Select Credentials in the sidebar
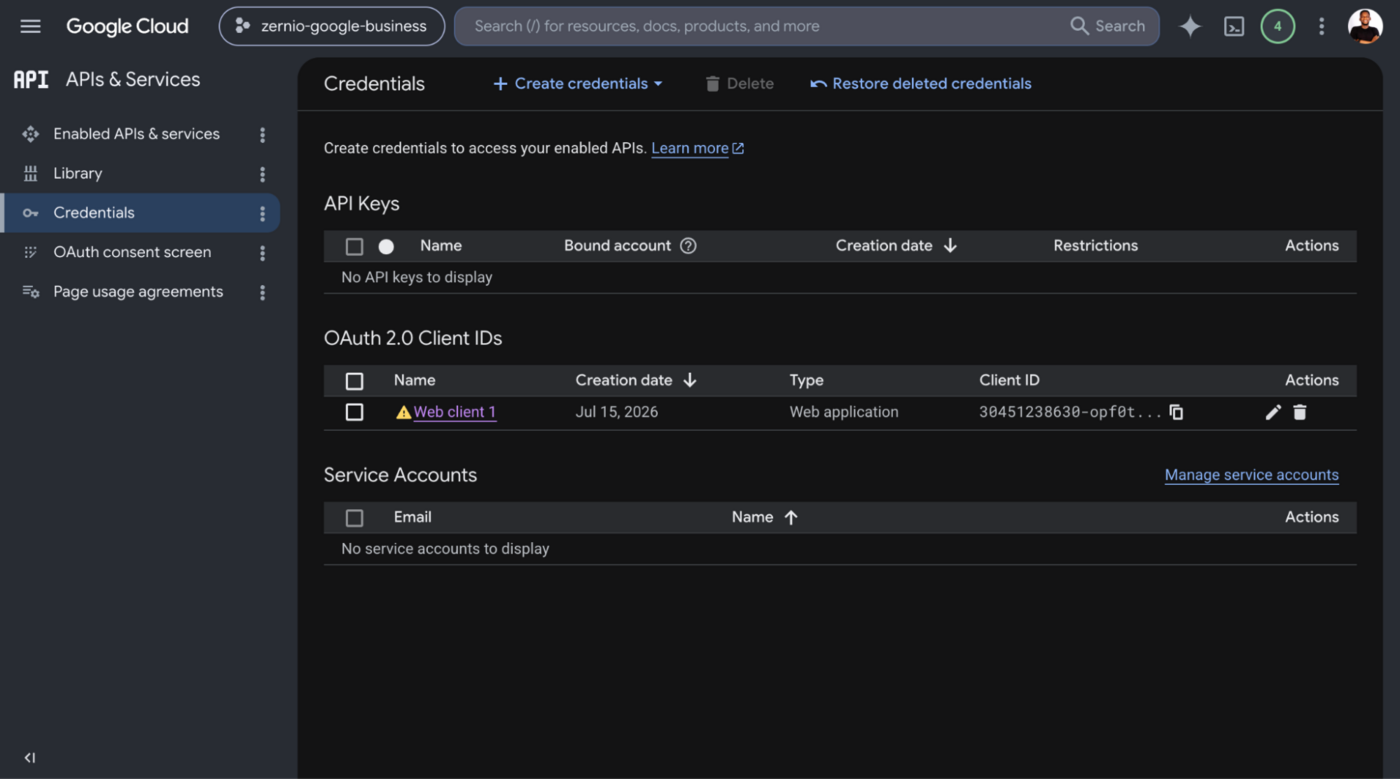This screenshot has width=1400, height=779. click(140, 213)
